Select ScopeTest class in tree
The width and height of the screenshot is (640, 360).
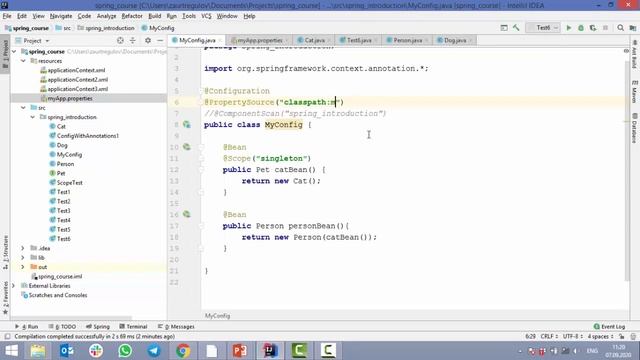tap(69, 183)
